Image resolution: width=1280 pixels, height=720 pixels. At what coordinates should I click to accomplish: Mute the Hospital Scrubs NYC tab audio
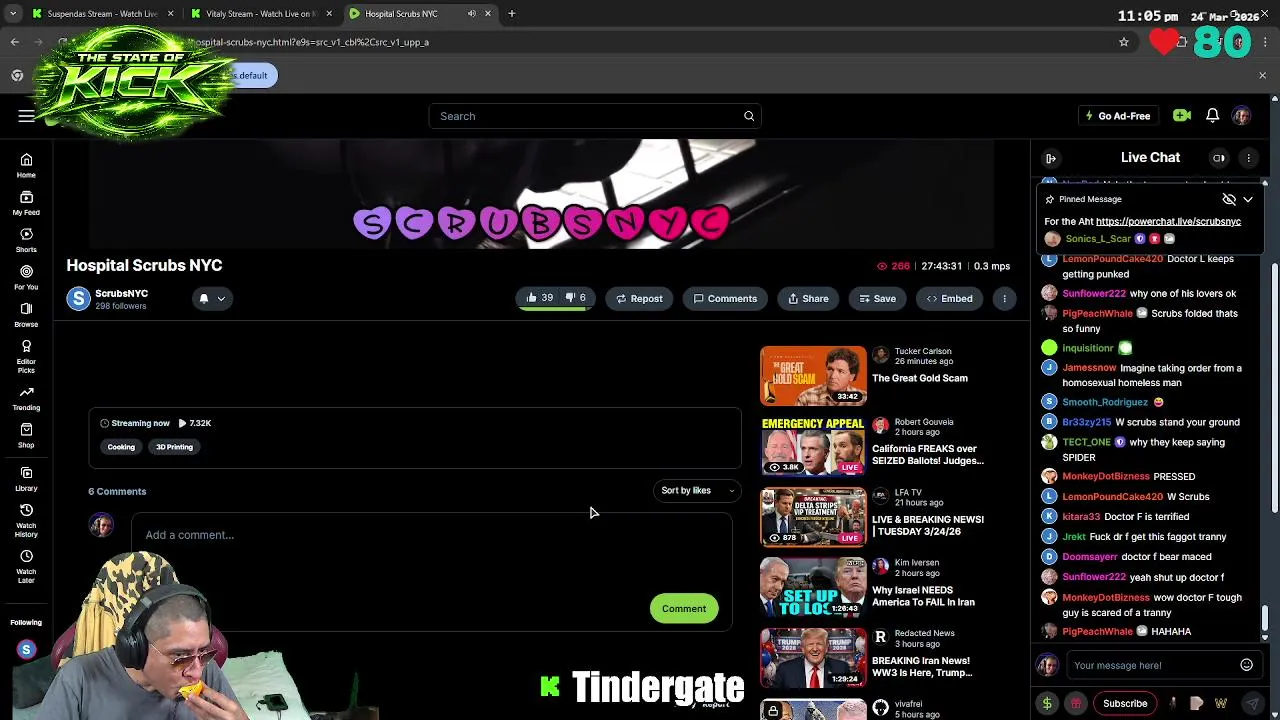tap(471, 14)
